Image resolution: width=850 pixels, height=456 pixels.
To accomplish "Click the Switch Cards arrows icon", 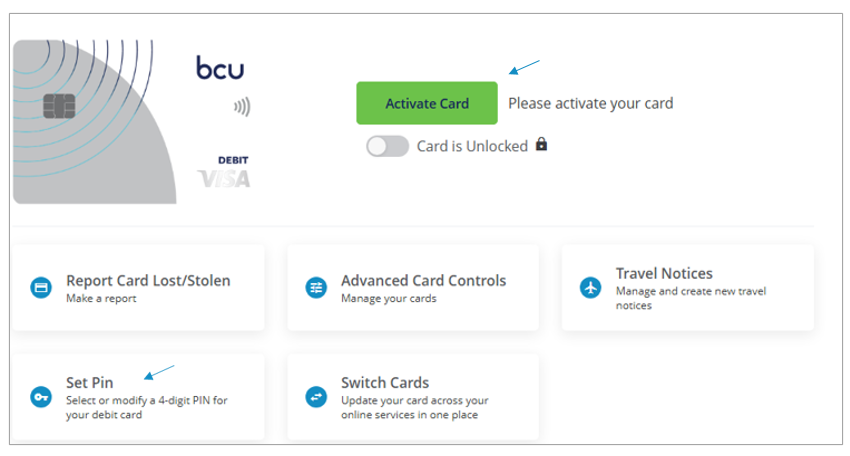I will pos(316,397).
